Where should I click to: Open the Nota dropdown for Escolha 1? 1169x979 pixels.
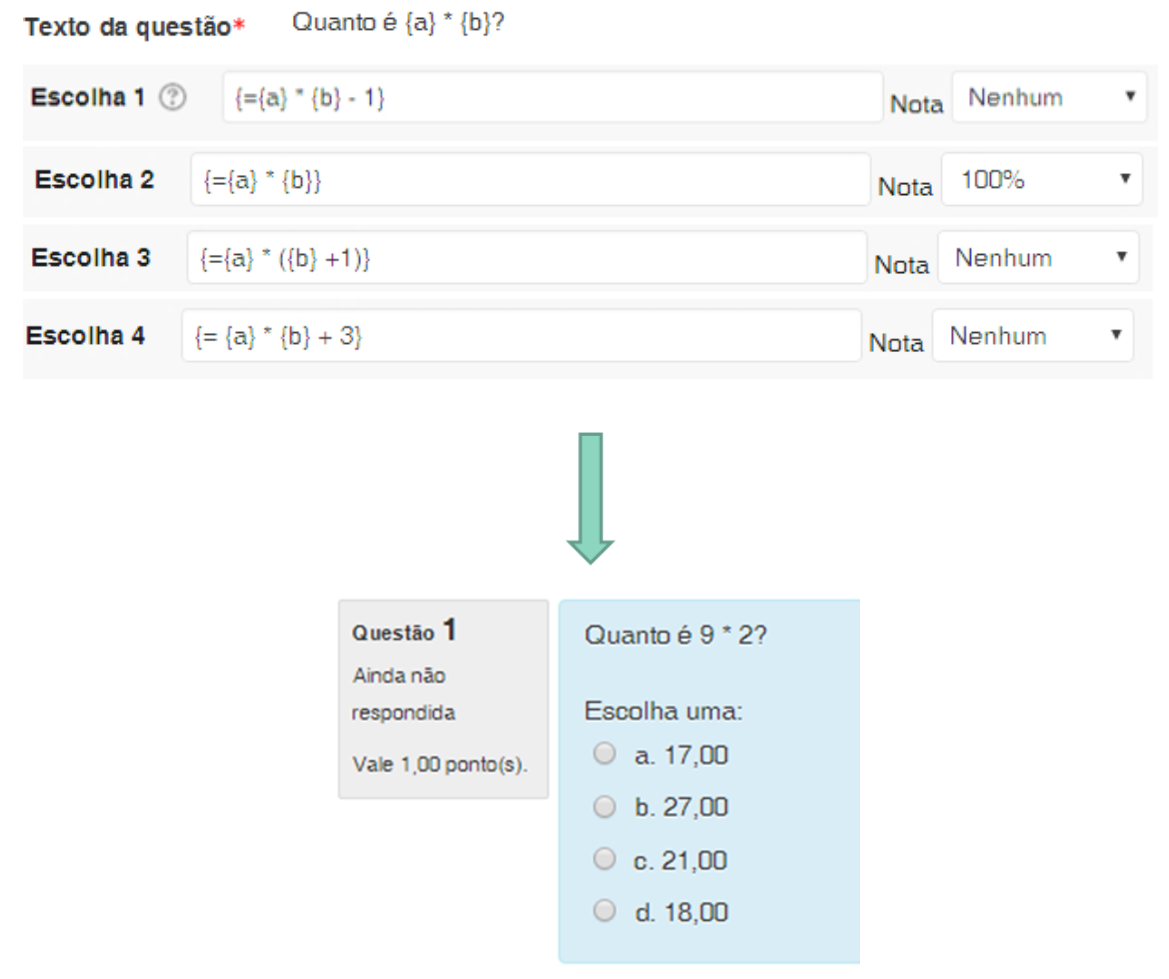coord(1046,98)
